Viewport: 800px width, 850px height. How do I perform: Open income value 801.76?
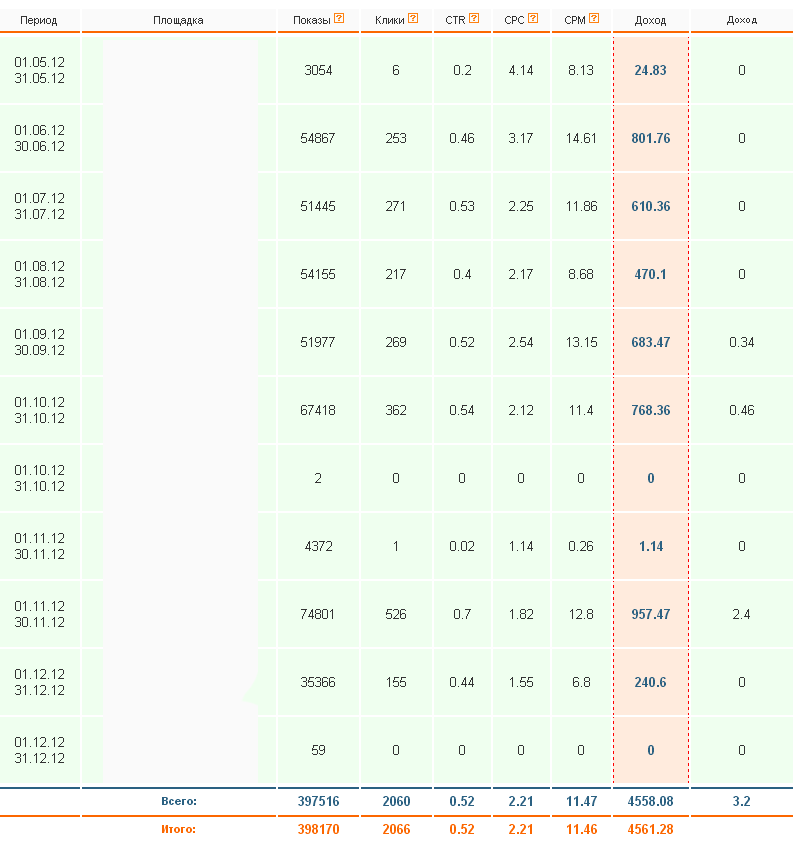click(x=650, y=138)
